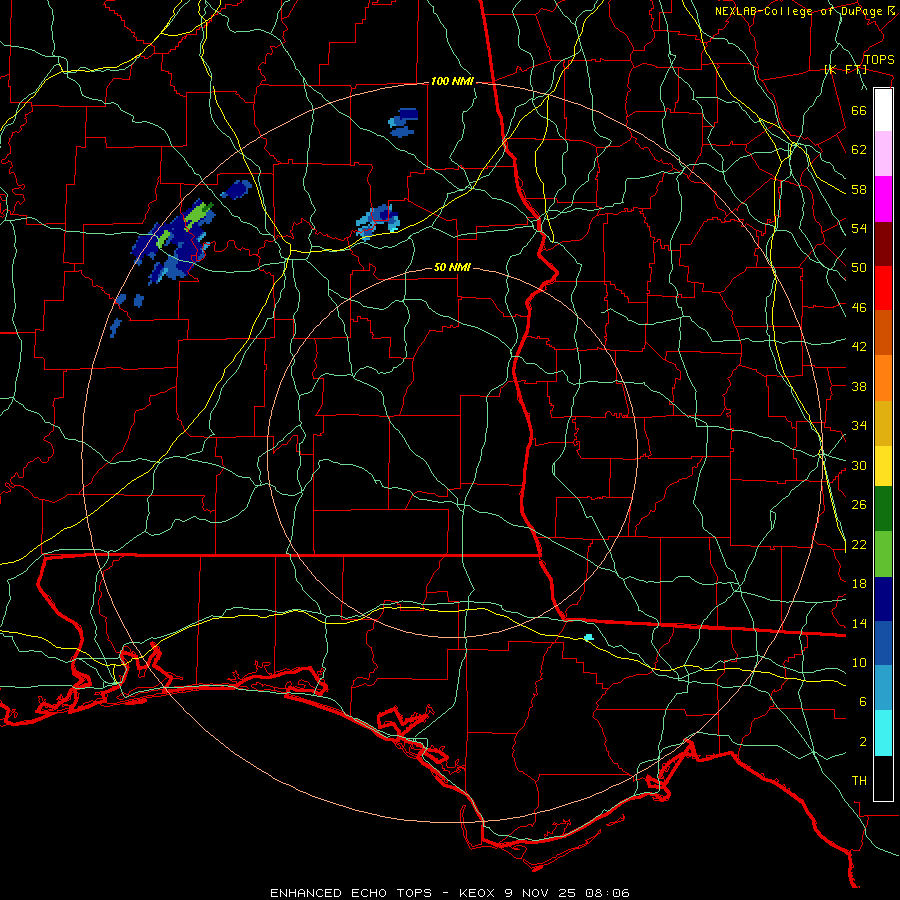Viewport: 900px width, 900px height.
Task: Click the "TH" legend label
Action: point(859,781)
